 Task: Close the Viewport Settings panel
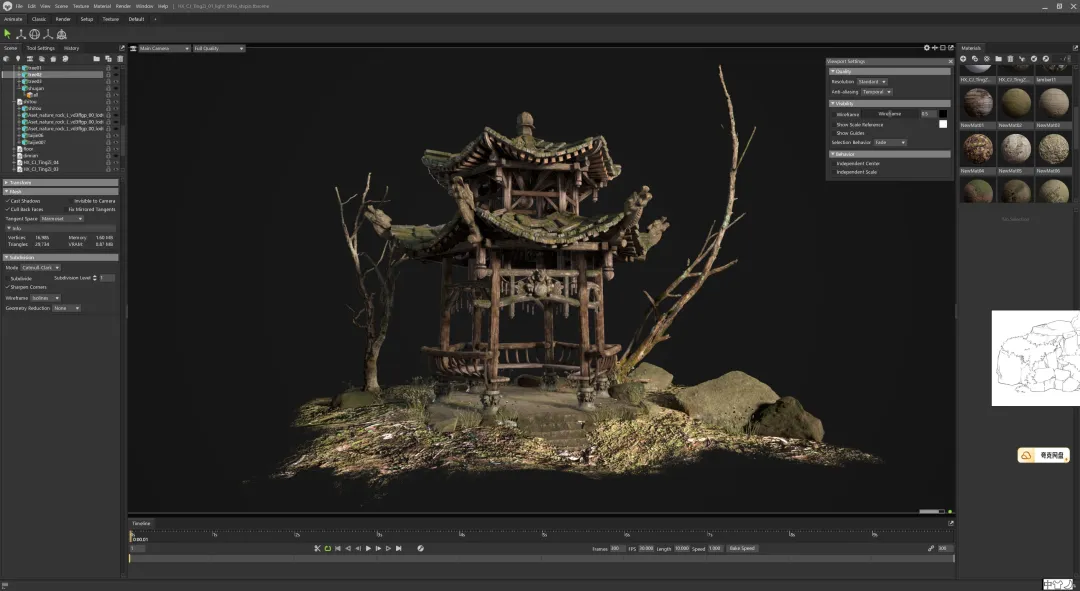[x=951, y=61]
